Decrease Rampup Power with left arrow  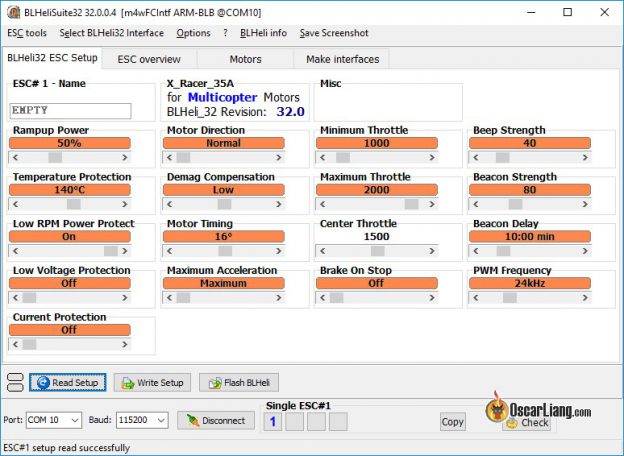[15, 158]
